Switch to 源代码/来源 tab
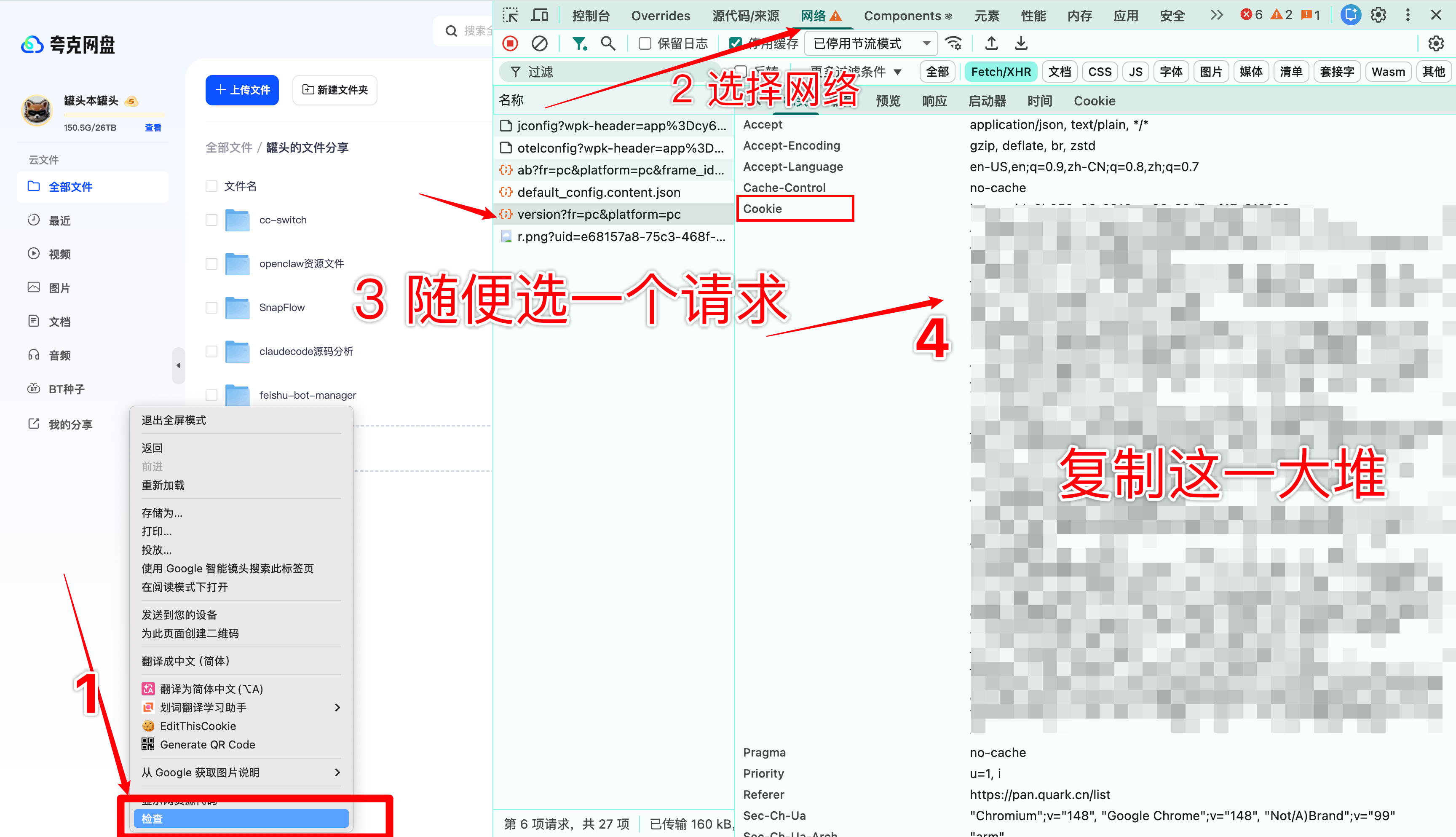This screenshot has height=837, width=1456. pos(745,16)
